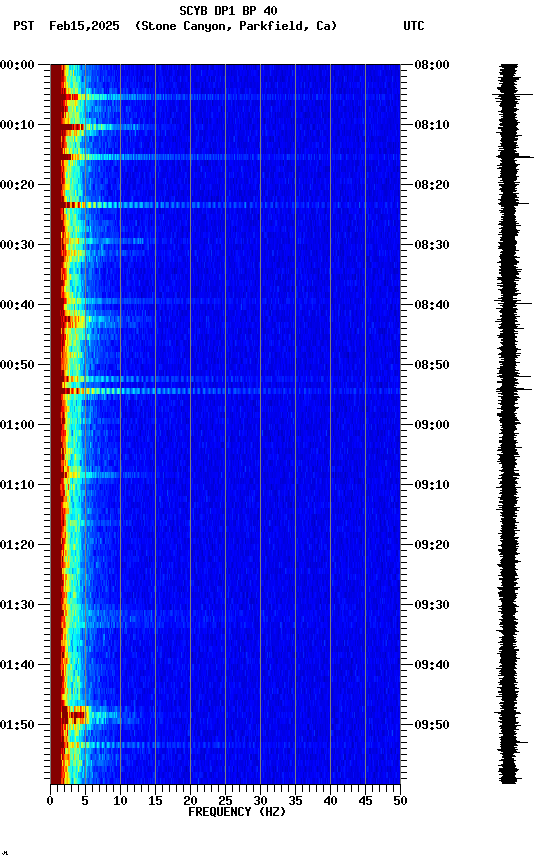
Task: Click the title text "SCYB DP1 BP 40"
Action: point(228,10)
